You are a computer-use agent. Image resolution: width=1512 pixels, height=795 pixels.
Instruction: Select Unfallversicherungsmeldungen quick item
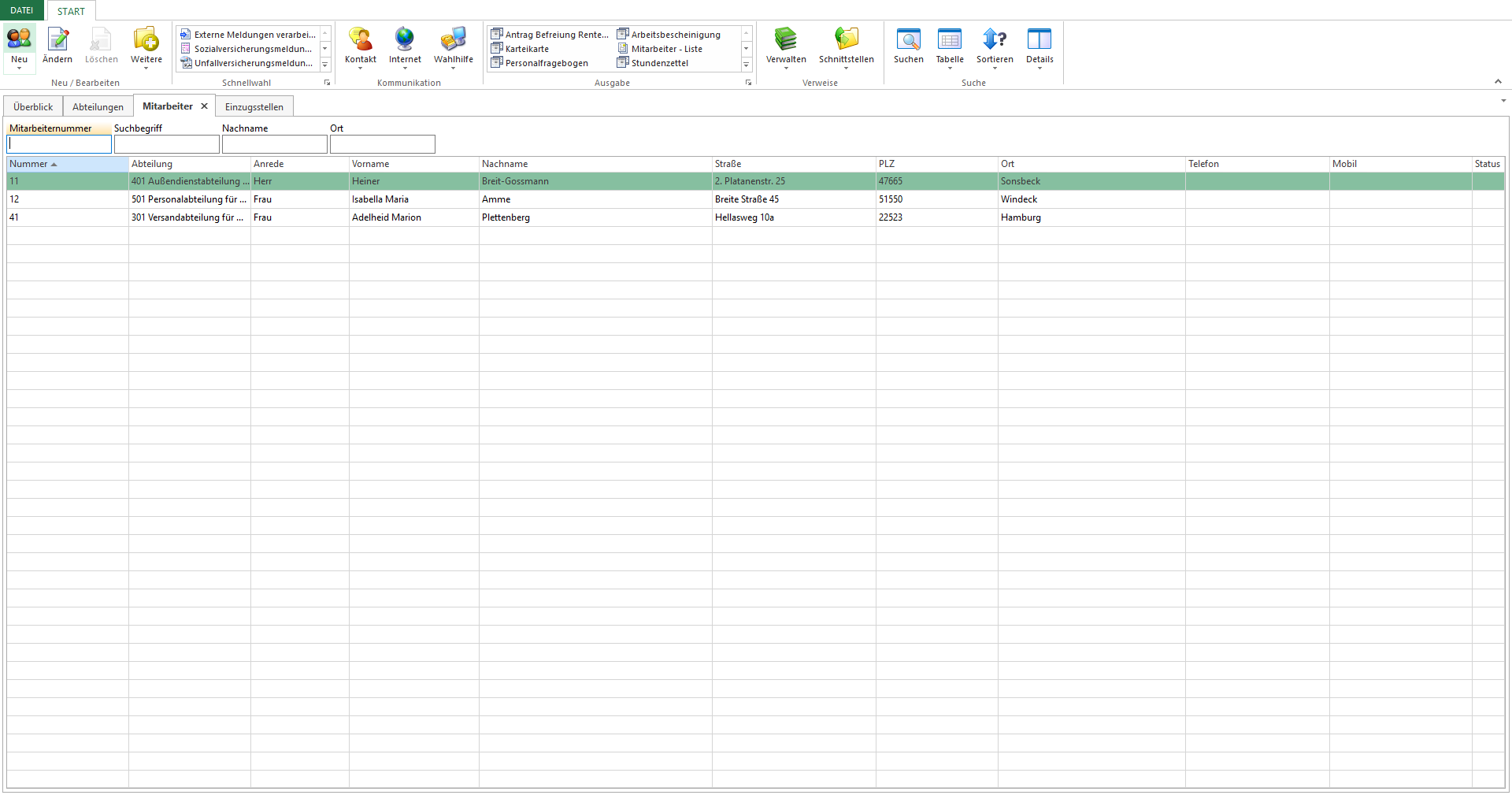coord(248,63)
